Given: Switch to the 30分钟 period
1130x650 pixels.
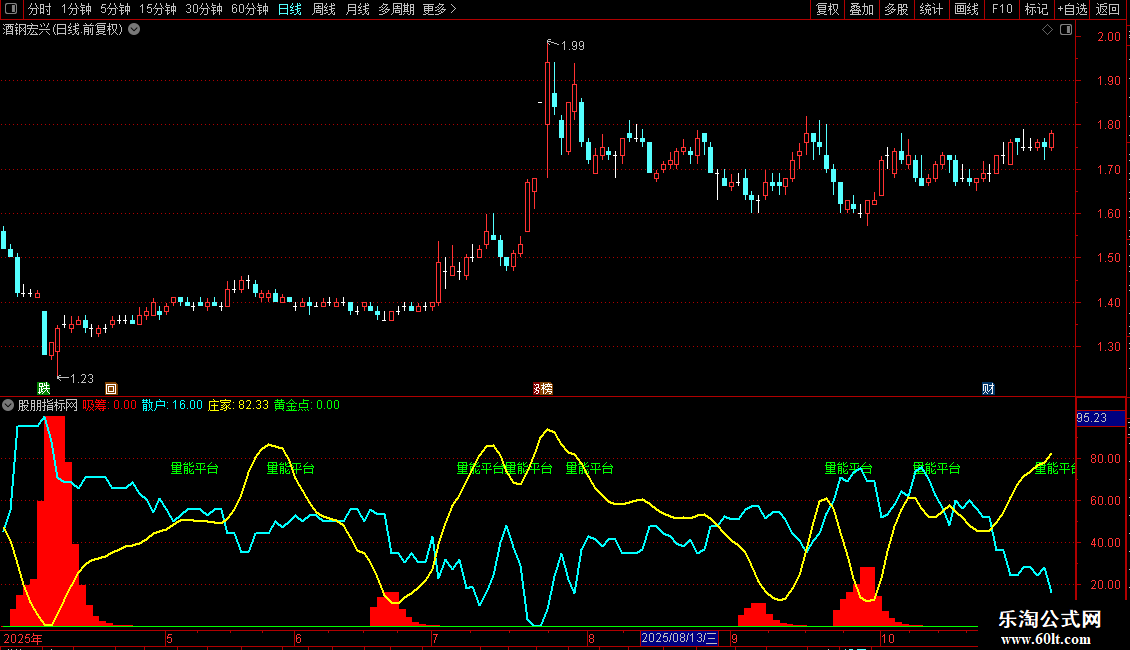Looking at the screenshot, I should [x=203, y=9].
